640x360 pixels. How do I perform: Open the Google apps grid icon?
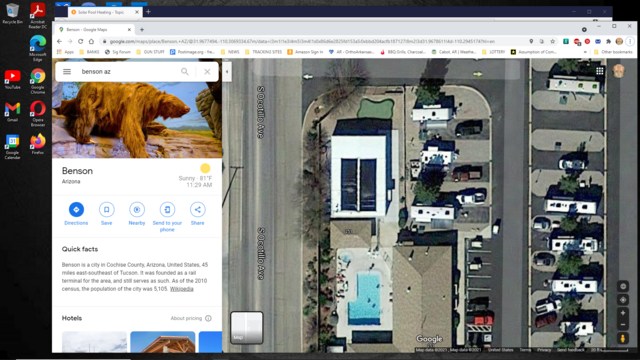pos(600,71)
